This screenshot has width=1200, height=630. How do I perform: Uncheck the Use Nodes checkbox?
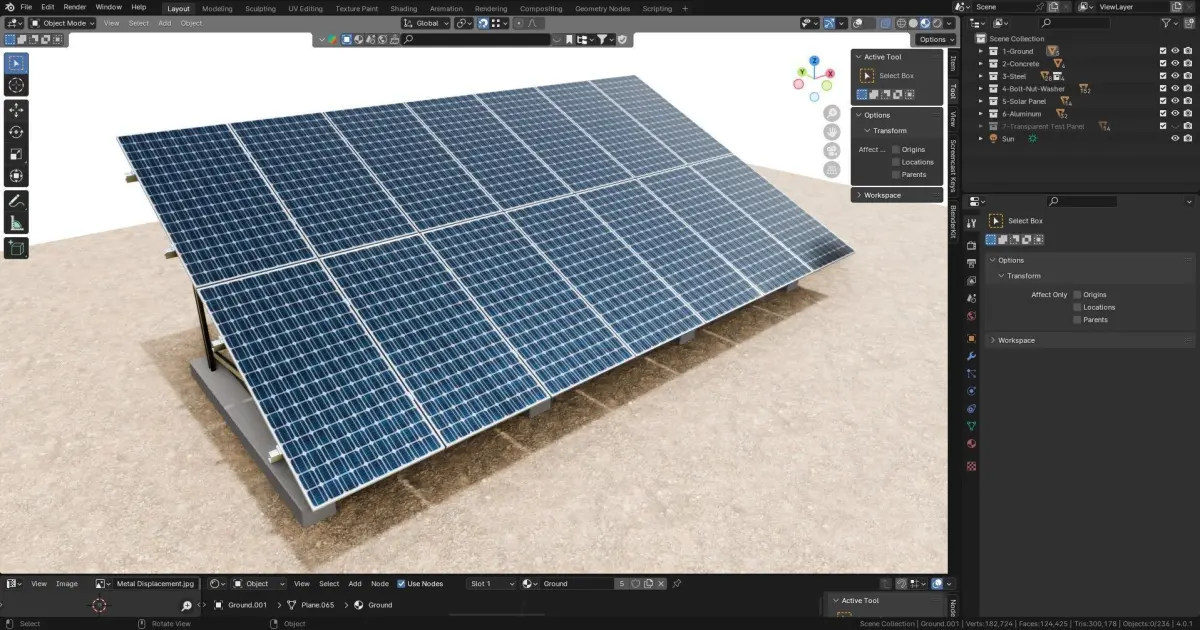(x=401, y=584)
